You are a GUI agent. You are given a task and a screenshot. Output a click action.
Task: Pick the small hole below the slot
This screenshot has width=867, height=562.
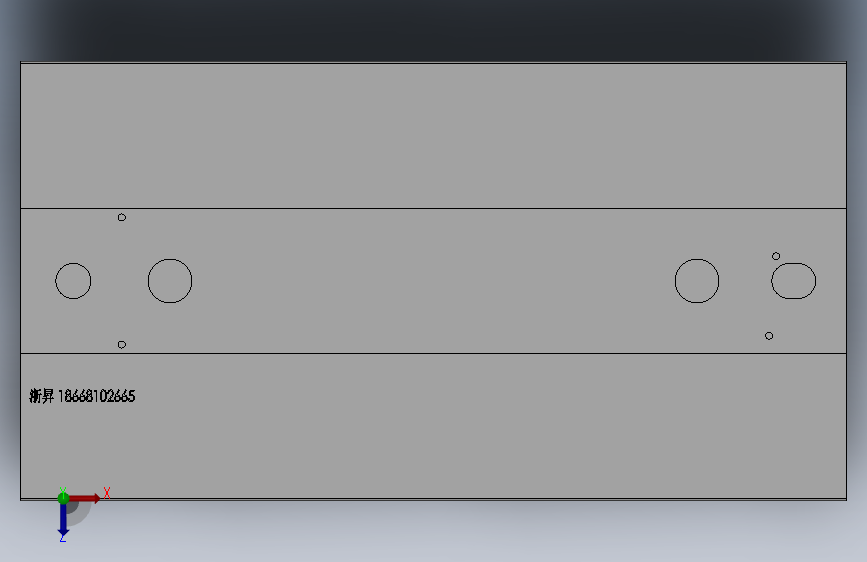[769, 336]
